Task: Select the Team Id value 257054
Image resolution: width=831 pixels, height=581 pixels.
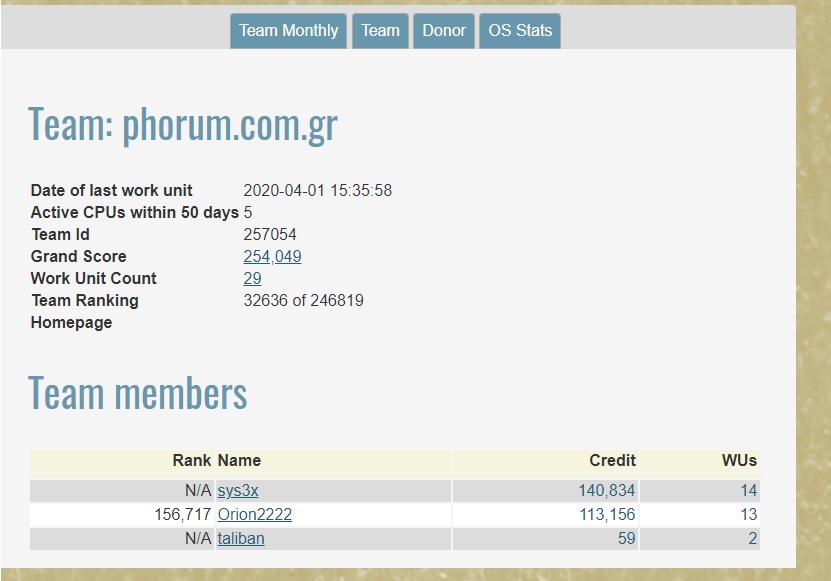Action: 270,234
